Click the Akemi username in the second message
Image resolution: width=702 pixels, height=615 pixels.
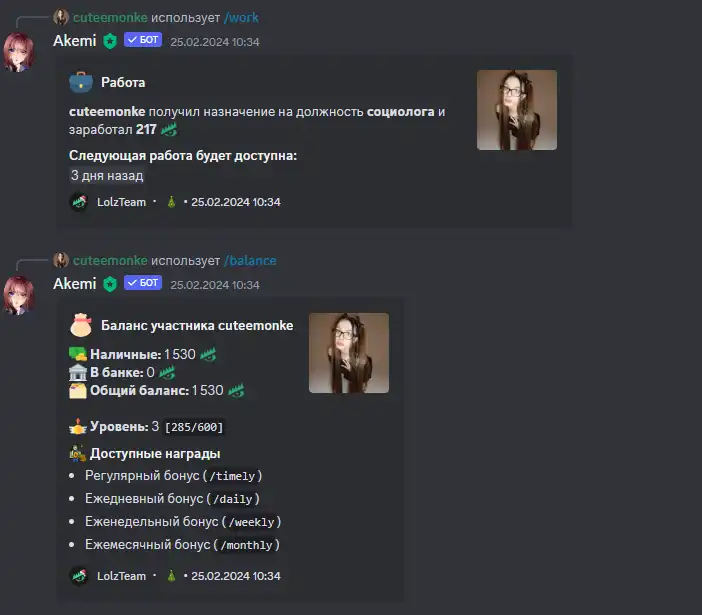pyautogui.click(x=75, y=284)
